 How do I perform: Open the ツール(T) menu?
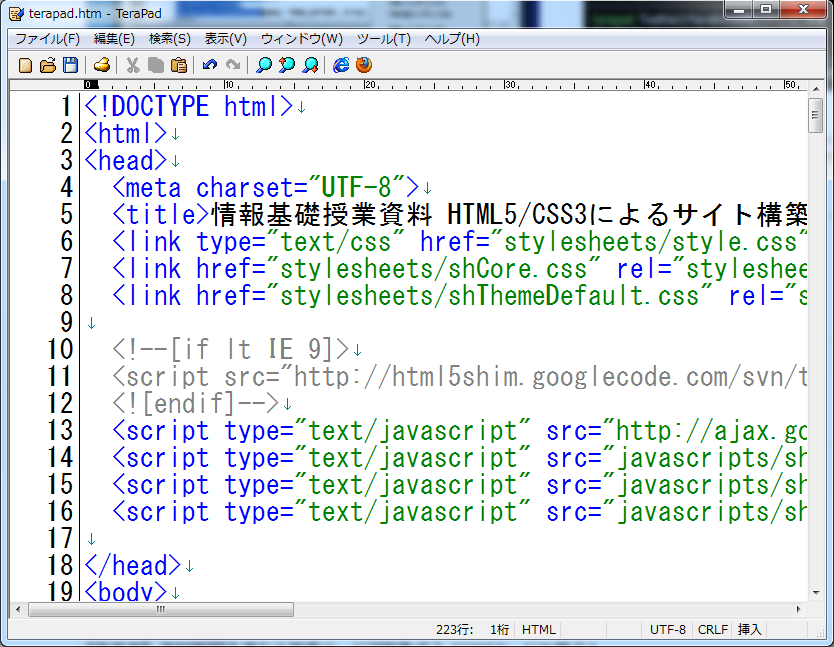pos(383,39)
